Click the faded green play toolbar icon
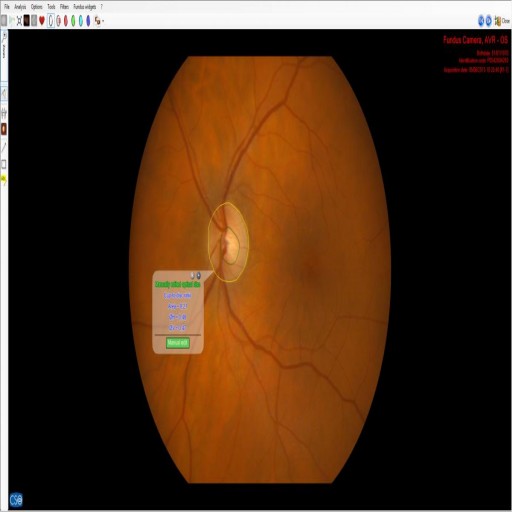Viewport: 512px width, 512px height. click(x=12, y=21)
